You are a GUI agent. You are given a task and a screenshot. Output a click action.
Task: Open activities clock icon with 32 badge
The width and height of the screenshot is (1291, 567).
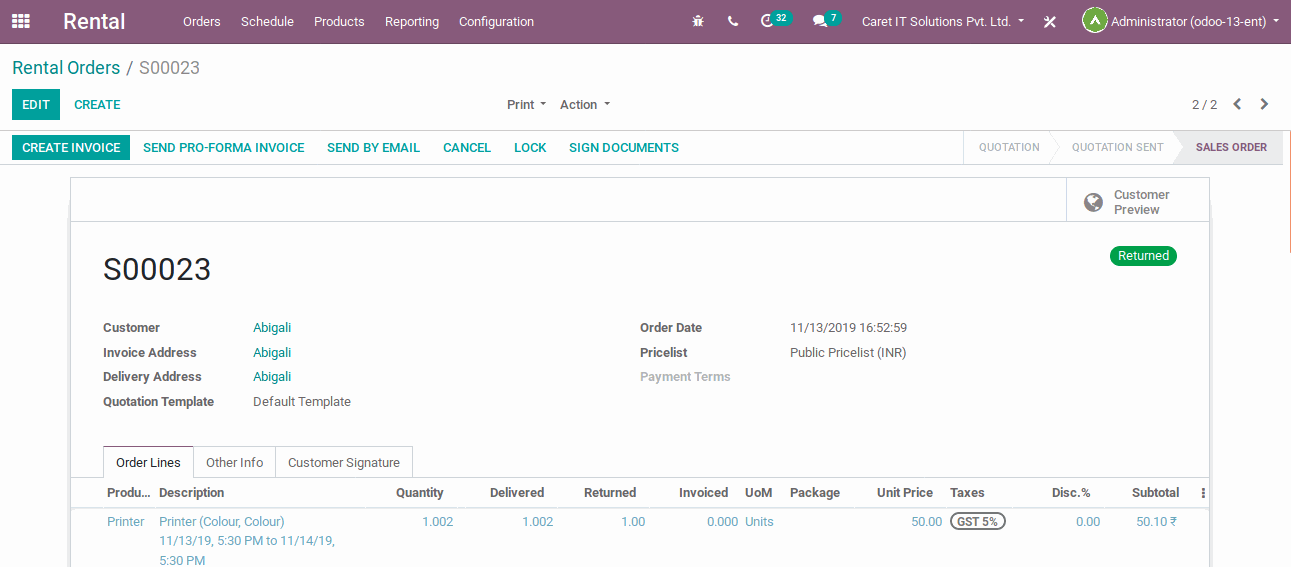tap(769, 21)
